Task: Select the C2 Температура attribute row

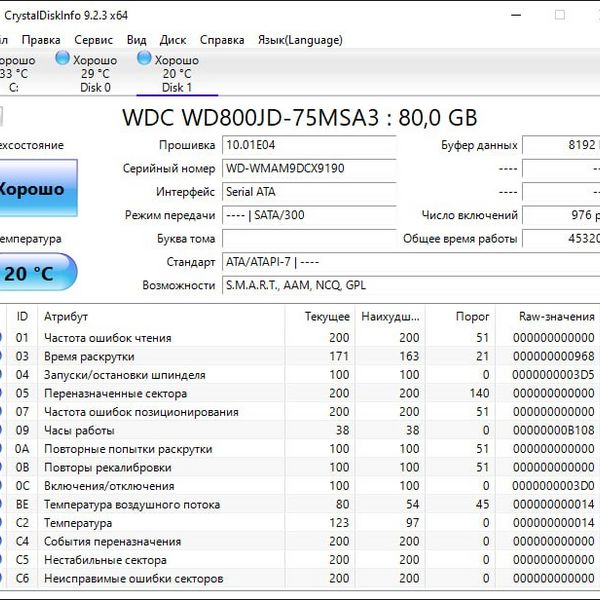Action: pos(300,523)
